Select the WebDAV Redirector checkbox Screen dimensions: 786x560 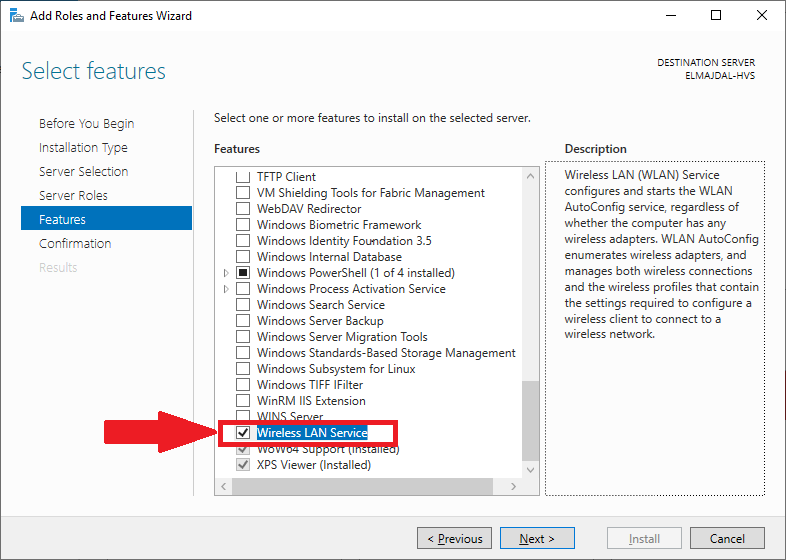(243, 209)
